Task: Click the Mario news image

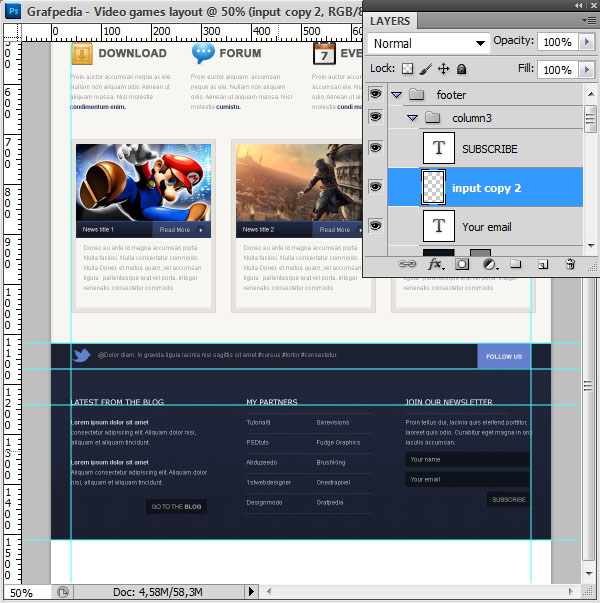Action: 143,183
